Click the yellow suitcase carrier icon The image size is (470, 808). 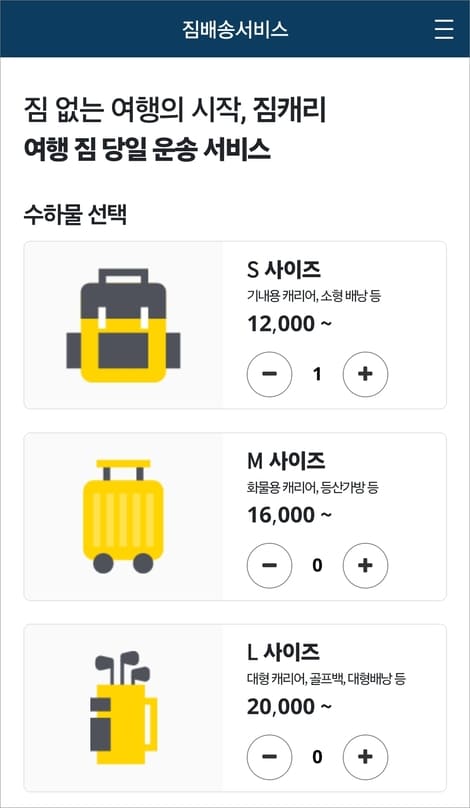[124, 516]
